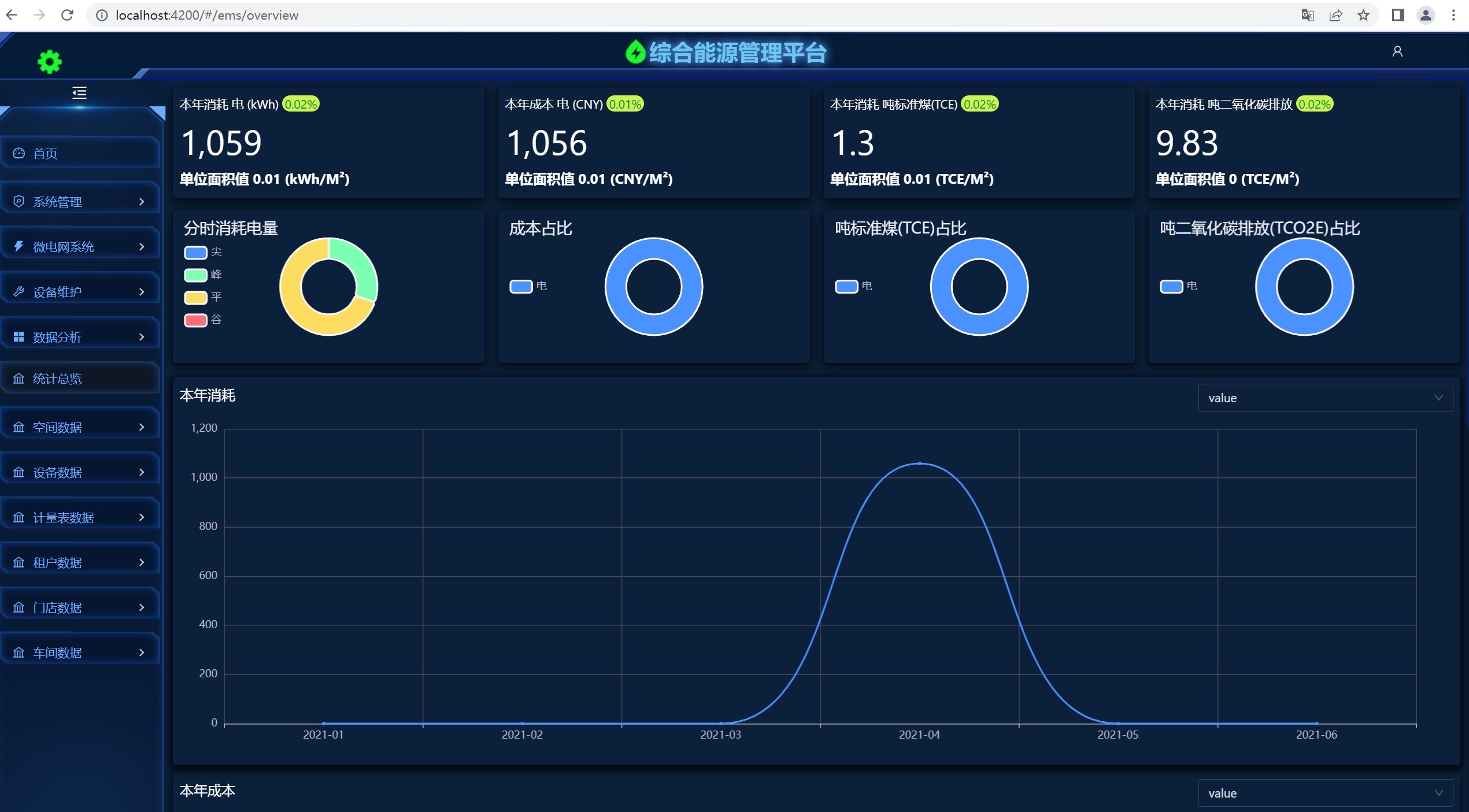Open the browser translate icon
Image resolution: width=1469 pixels, height=812 pixels.
tap(1308, 15)
